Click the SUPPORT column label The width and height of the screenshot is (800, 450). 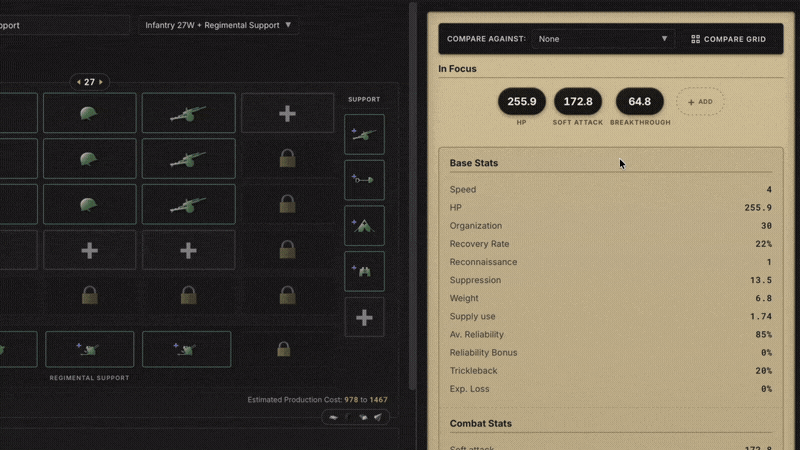364,99
